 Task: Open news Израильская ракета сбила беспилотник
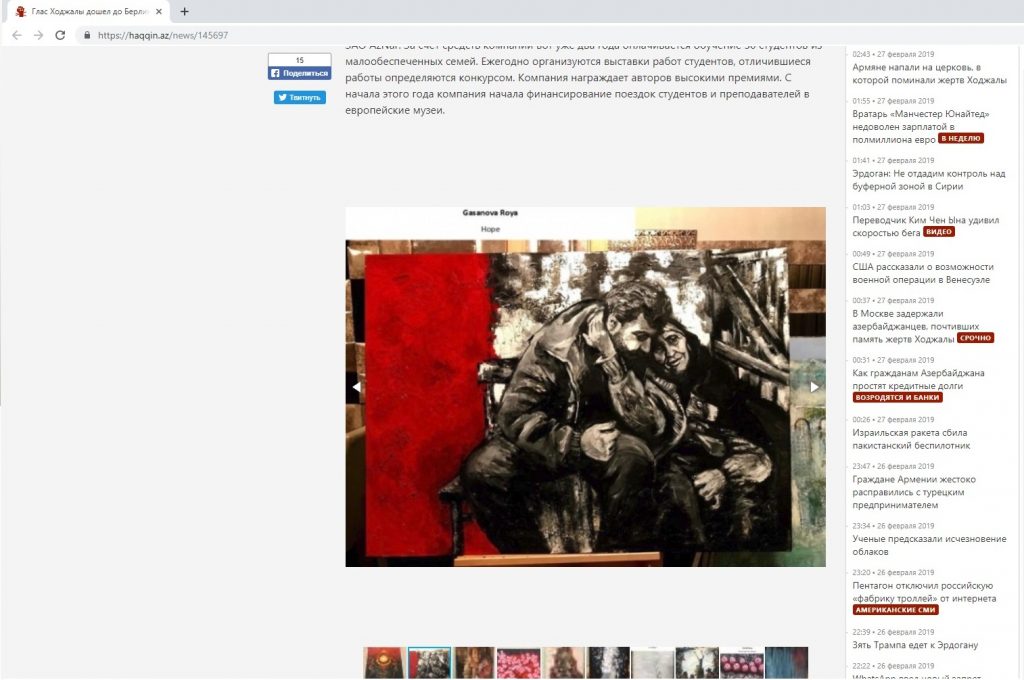[910, 439]
